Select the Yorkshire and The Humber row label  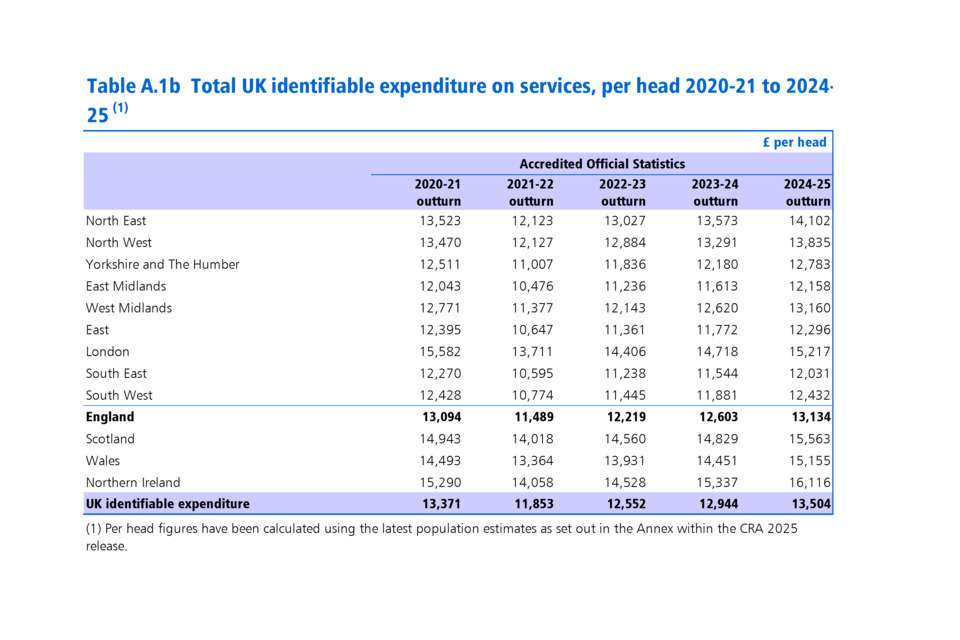(163, 265)
